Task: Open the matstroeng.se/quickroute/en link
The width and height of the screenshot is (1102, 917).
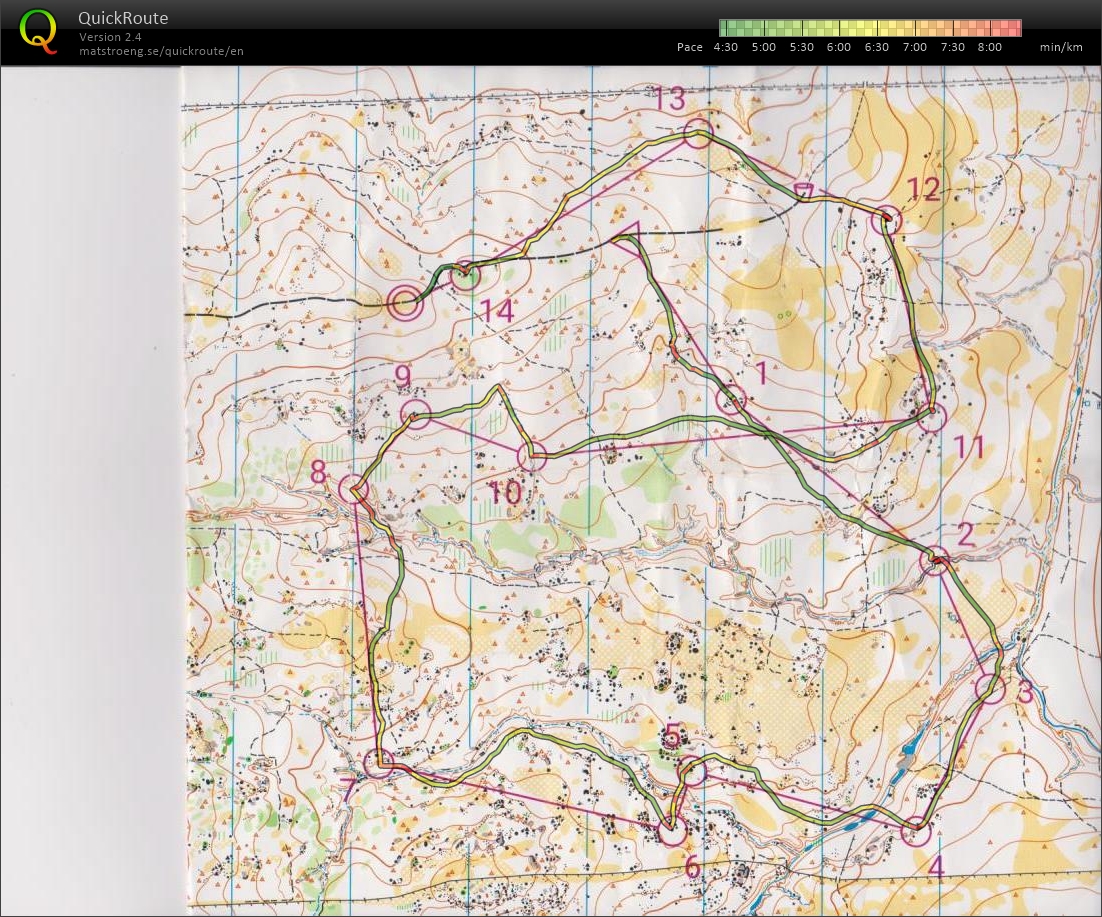Action: (161, 51)
